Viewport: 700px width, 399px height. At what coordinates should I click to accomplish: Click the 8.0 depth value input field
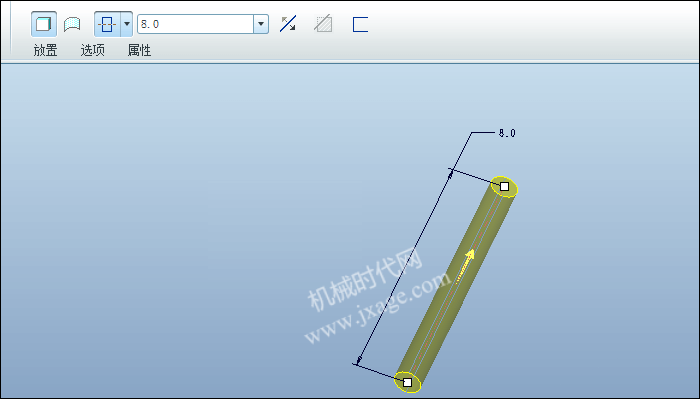(196, 24)
